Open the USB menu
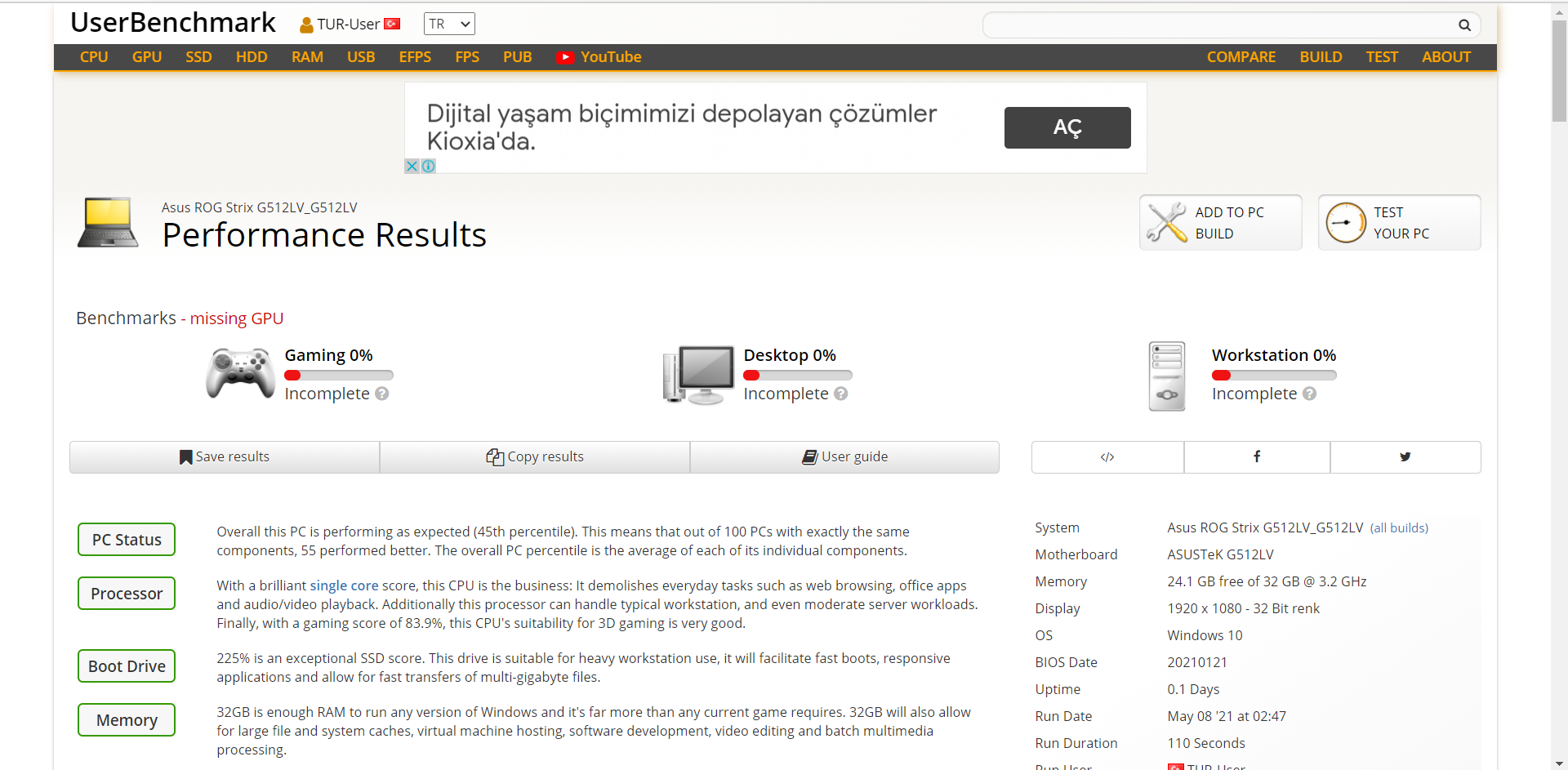The height and width of the screenshot is (770, 1568). tap(361, 57)
